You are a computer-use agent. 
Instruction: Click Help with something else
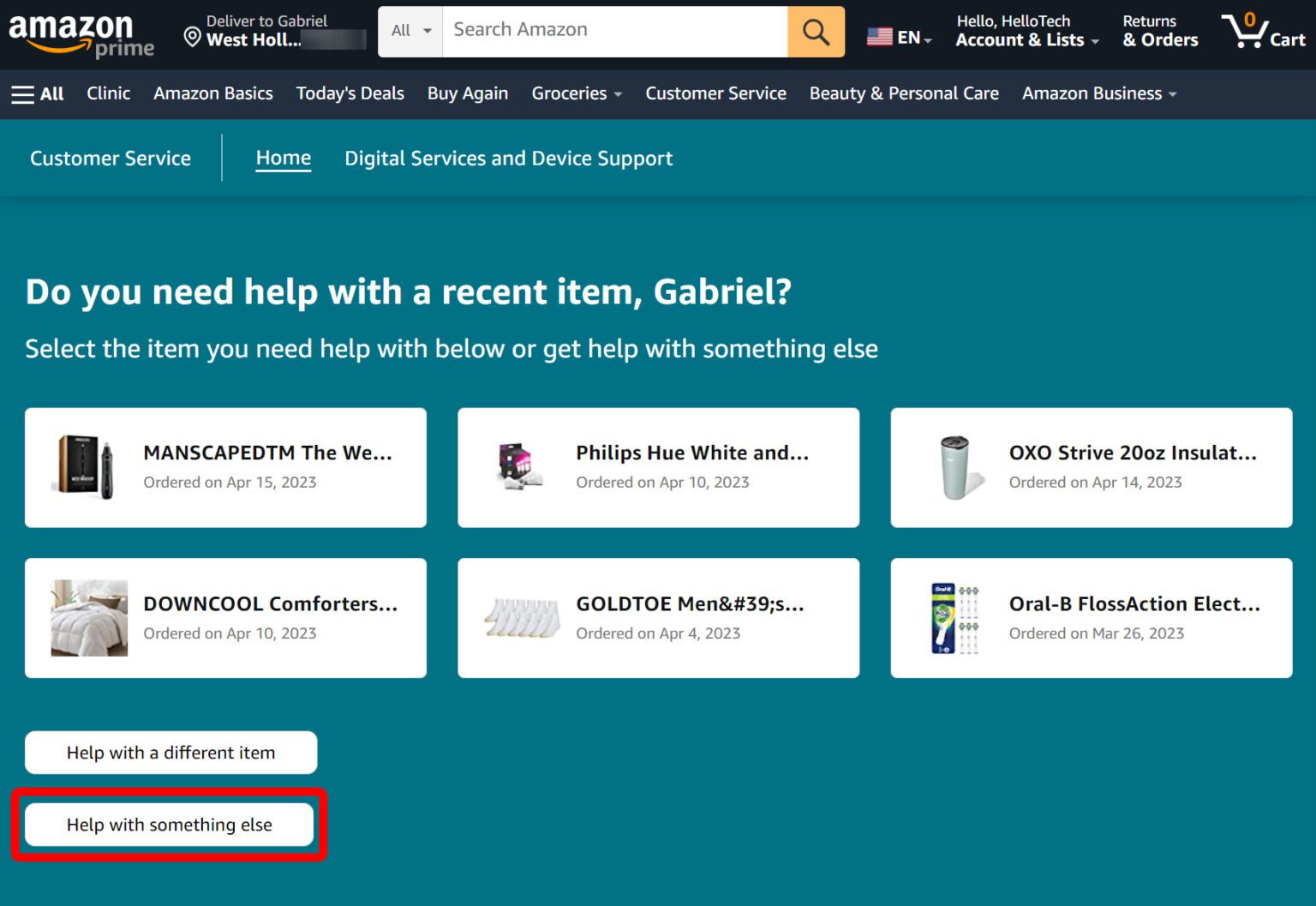(169, 825)
